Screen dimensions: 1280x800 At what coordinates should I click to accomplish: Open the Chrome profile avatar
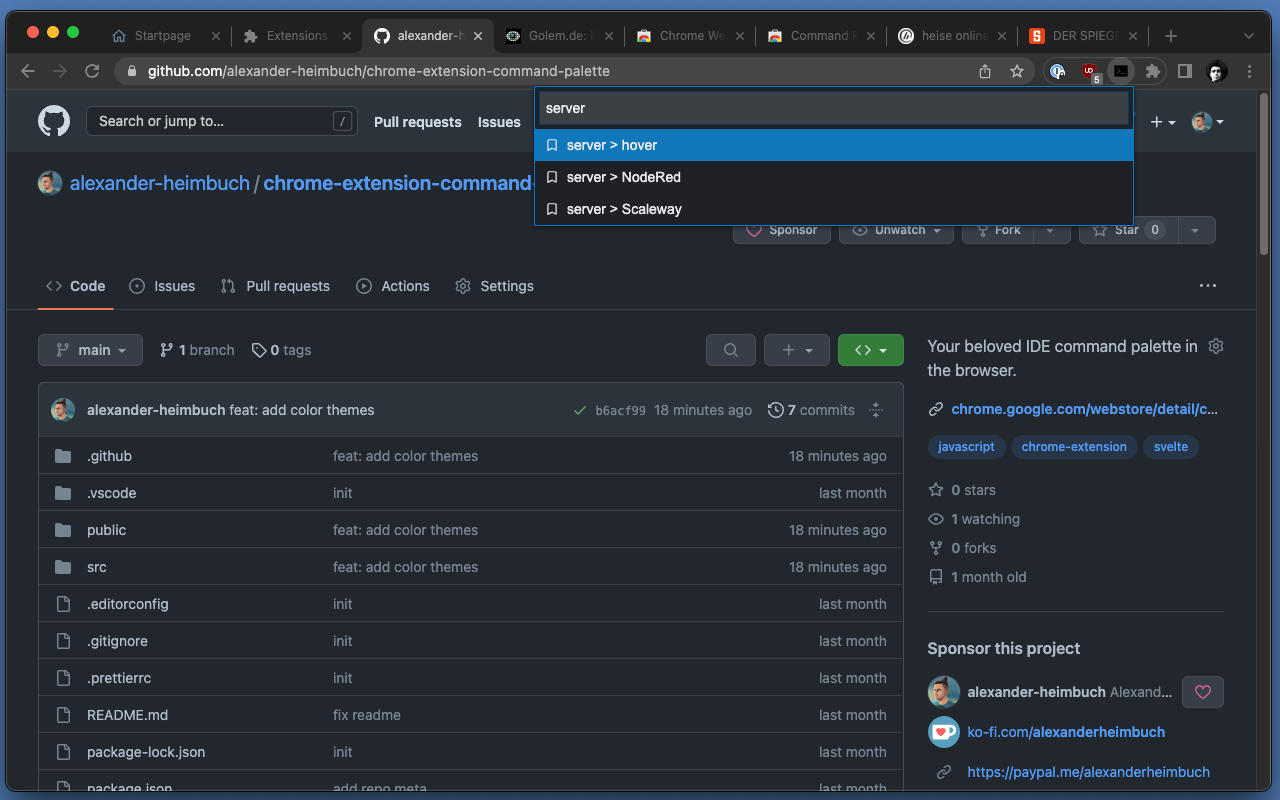tap(1217, 71)
